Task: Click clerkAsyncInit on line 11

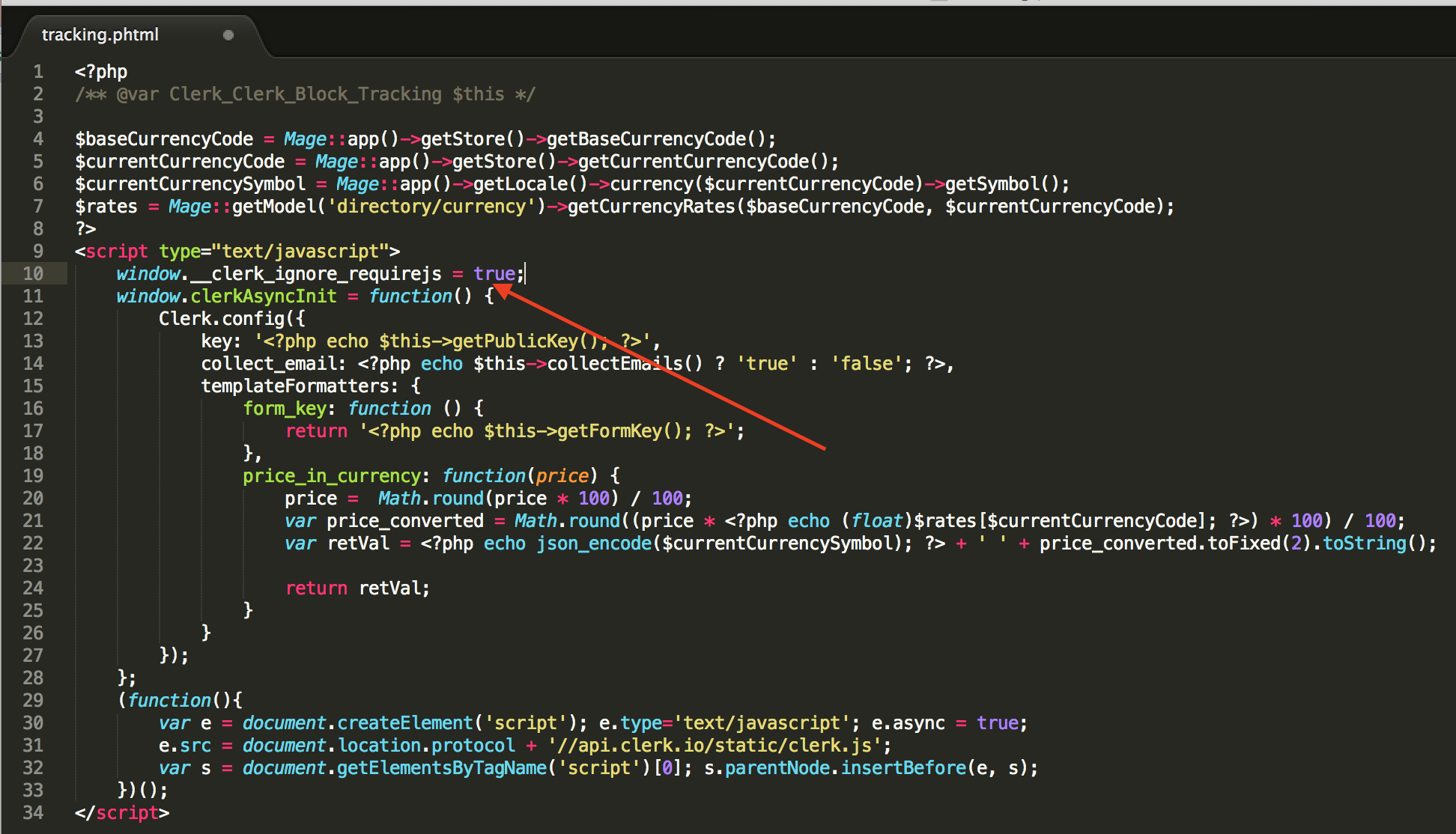Action: pos(264,296)
